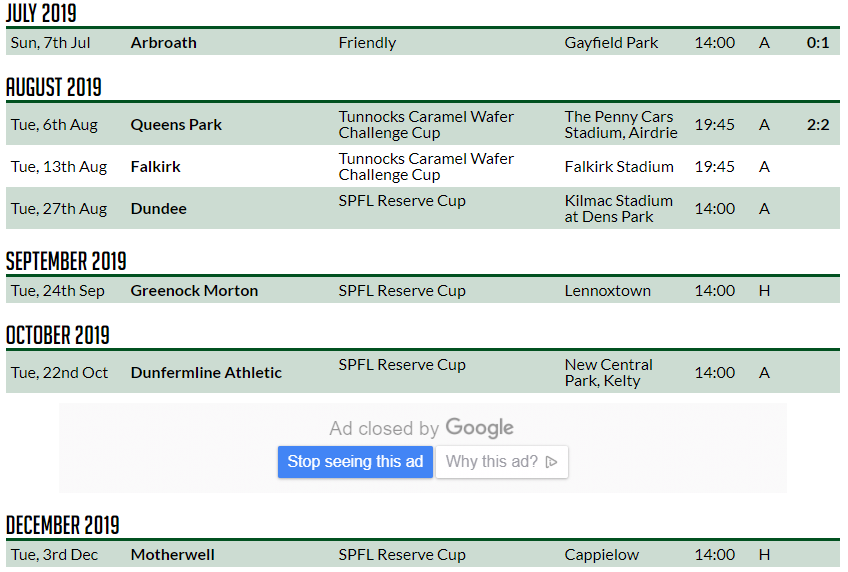Click the 'OCTOBER 2019' month heading

[x=58, y=335]
